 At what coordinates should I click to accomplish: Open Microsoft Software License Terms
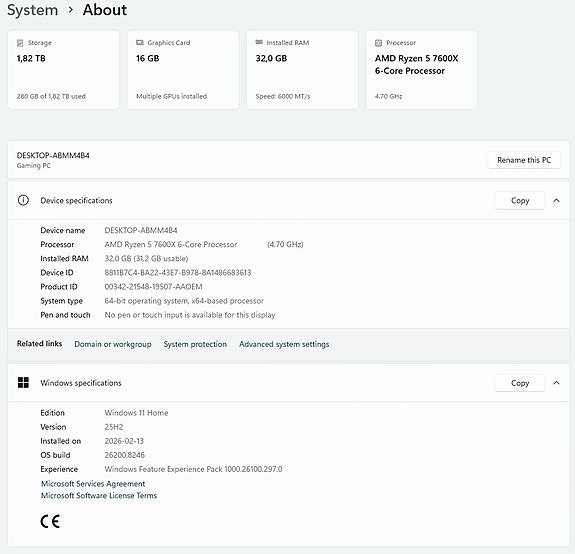pos(99,495)
